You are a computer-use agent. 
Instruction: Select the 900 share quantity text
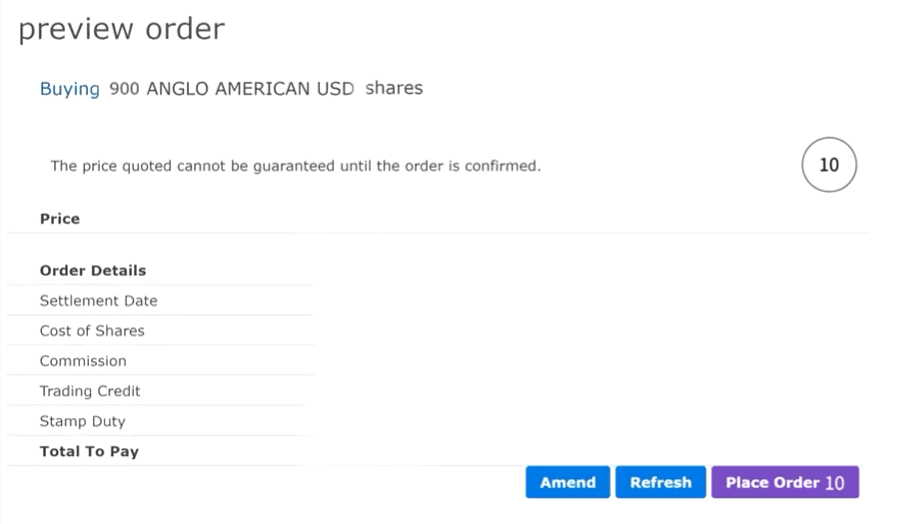(124, 89)
